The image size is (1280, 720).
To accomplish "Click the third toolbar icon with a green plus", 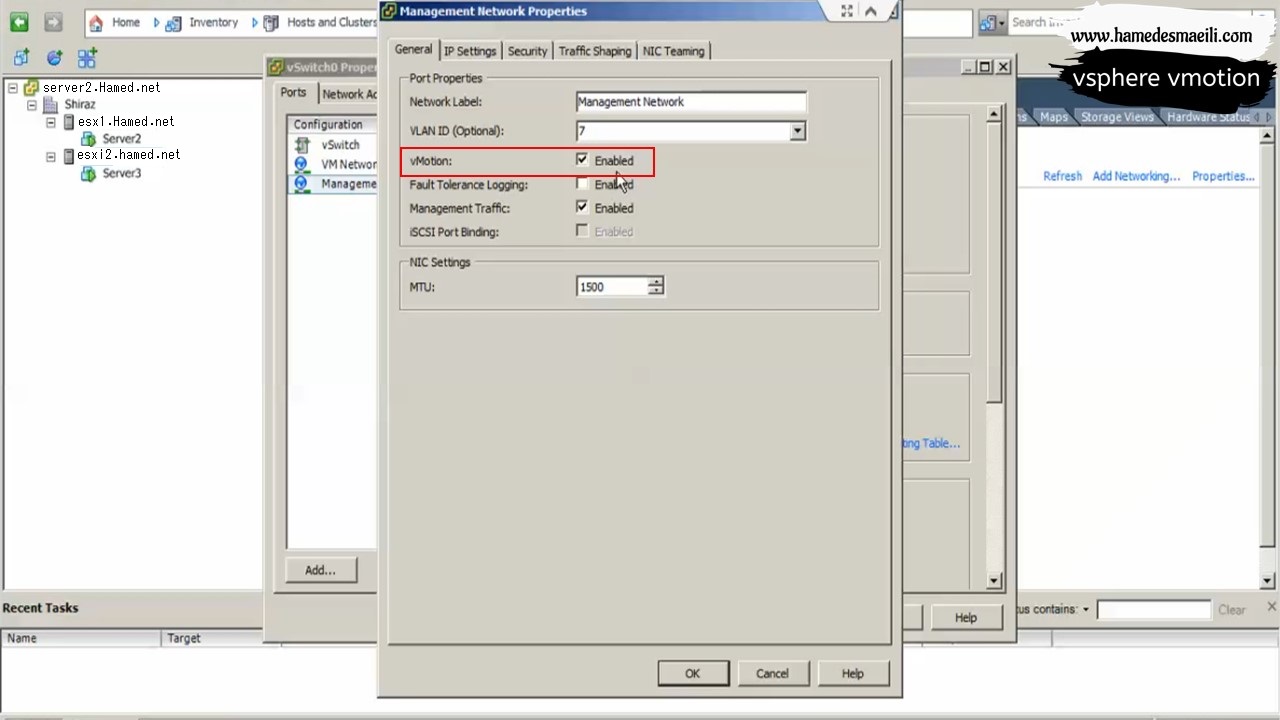I will [87, 58].
